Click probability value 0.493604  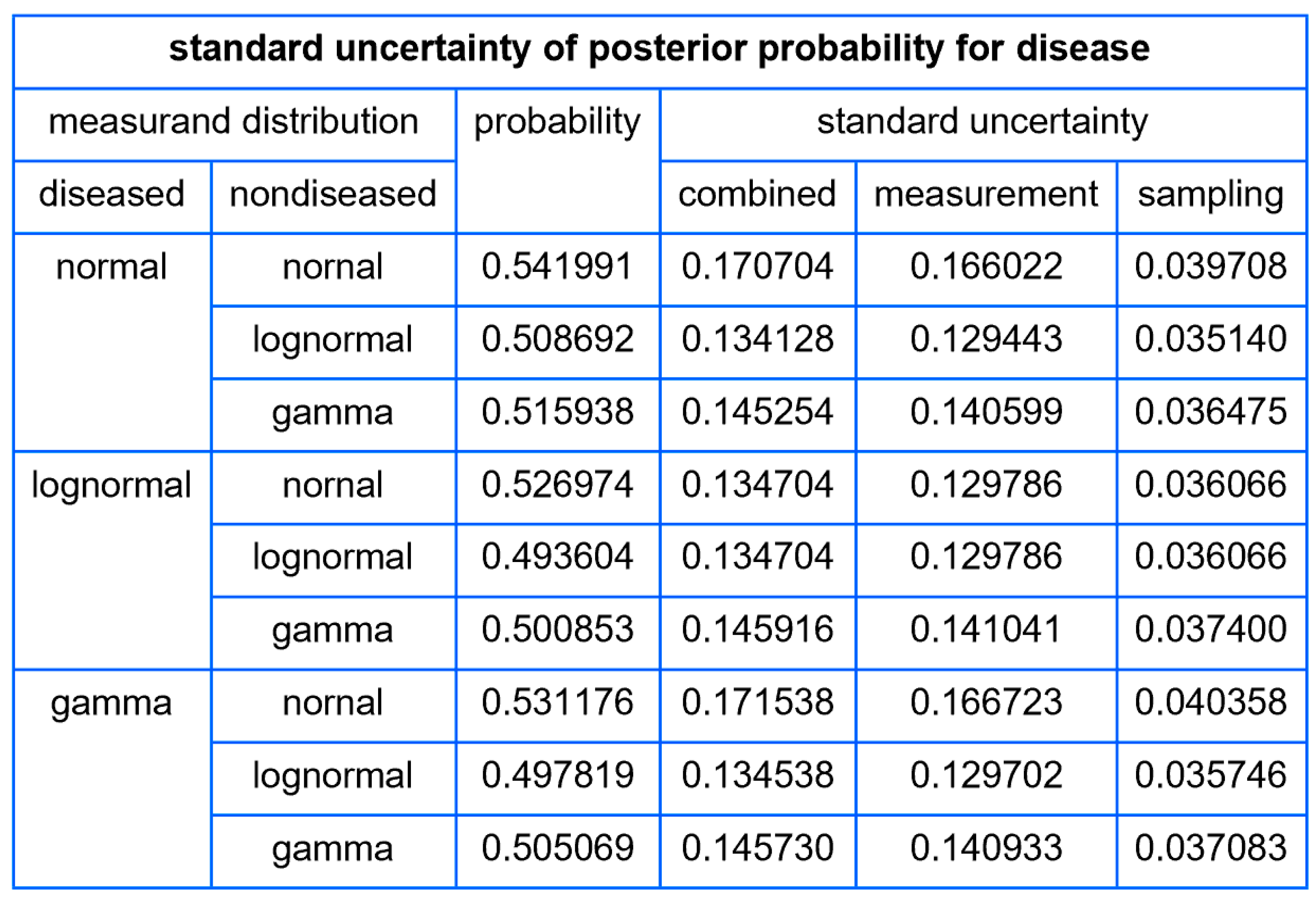(x=557, y=557)
